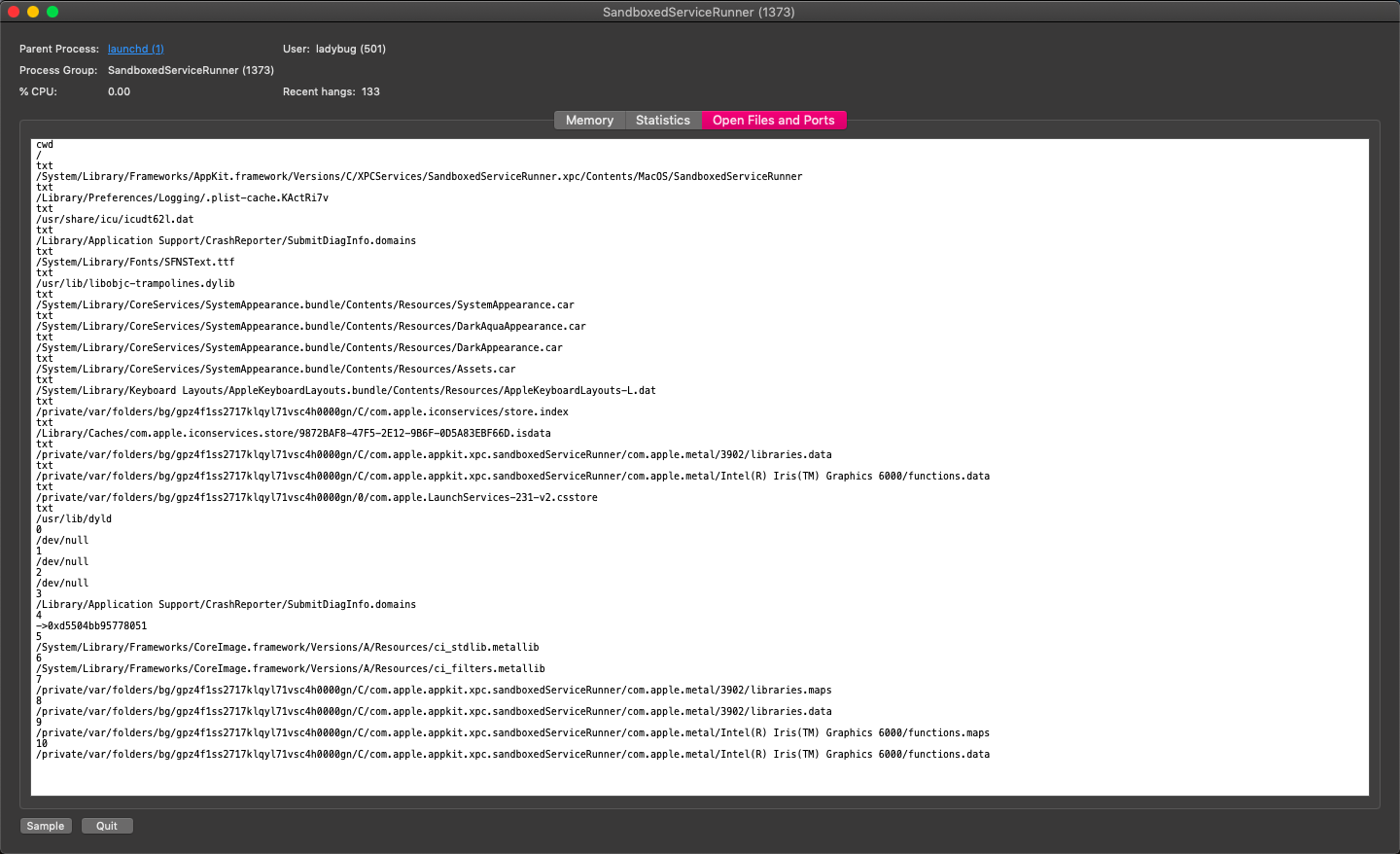Switch to the Memory tab
Screen dimensions: 1400x854
click(589, 121)
